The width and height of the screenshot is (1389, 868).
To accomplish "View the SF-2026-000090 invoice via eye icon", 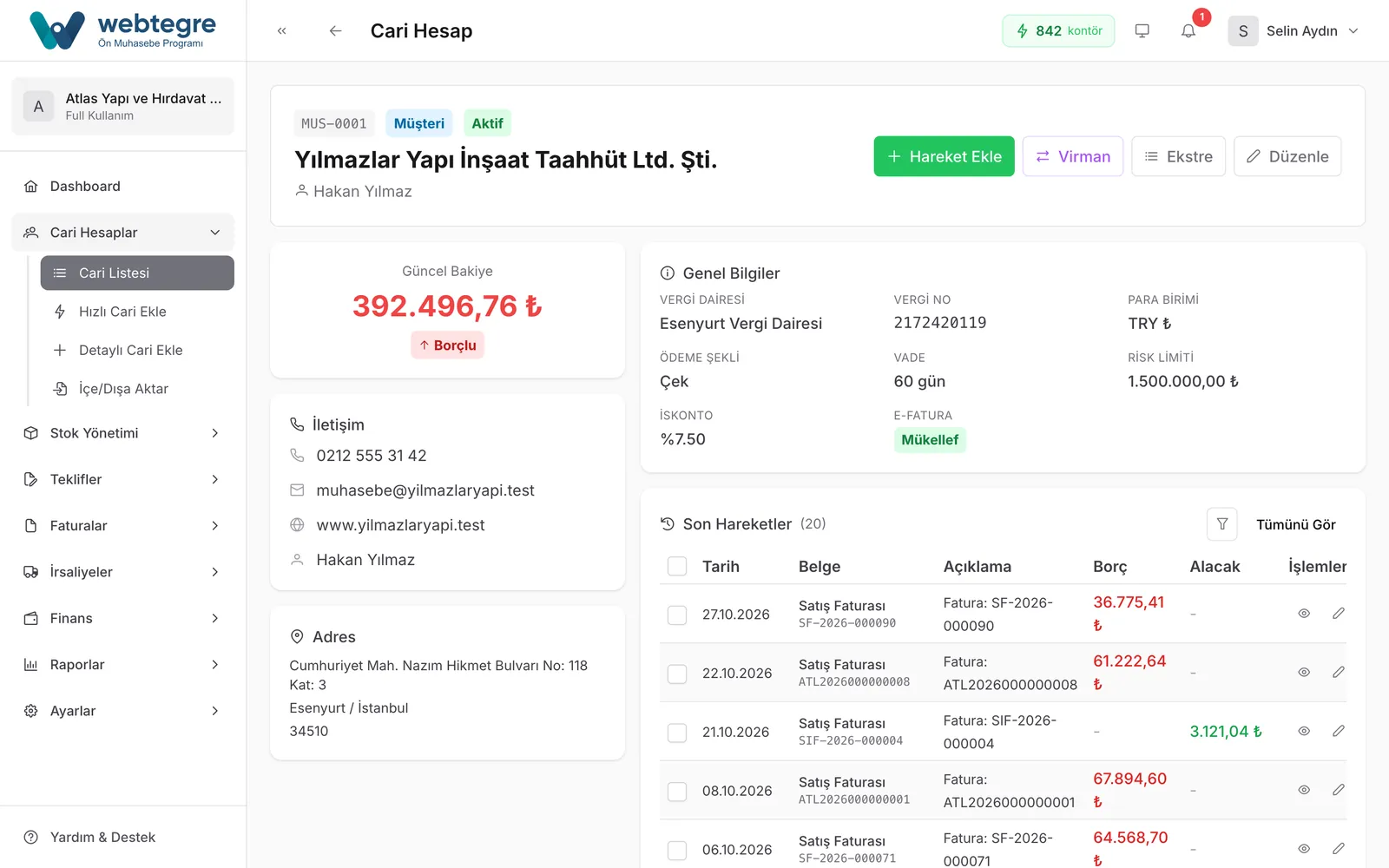I will click(1304, 614).
